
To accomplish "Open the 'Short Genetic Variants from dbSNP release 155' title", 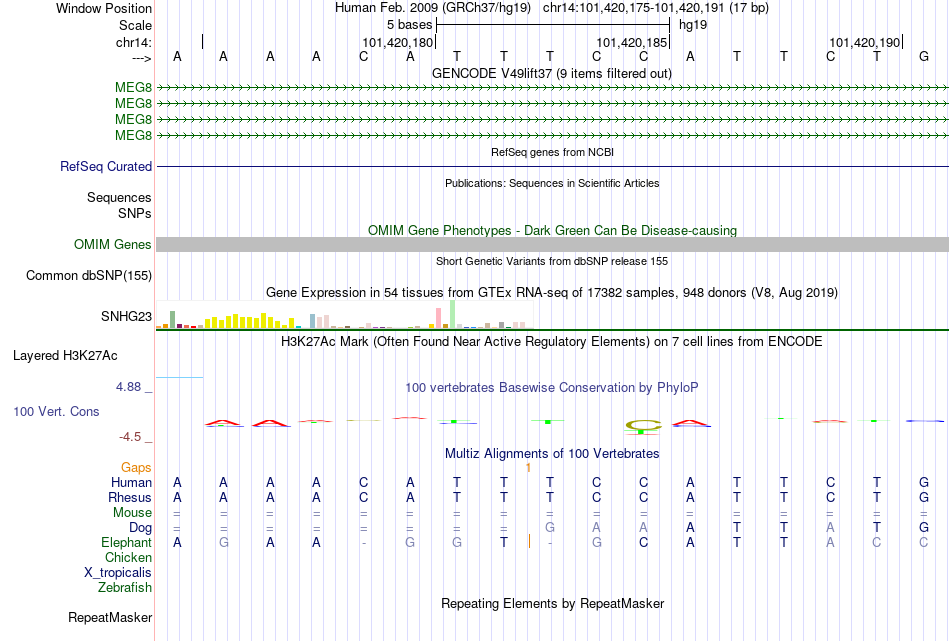I will point(552,261).
